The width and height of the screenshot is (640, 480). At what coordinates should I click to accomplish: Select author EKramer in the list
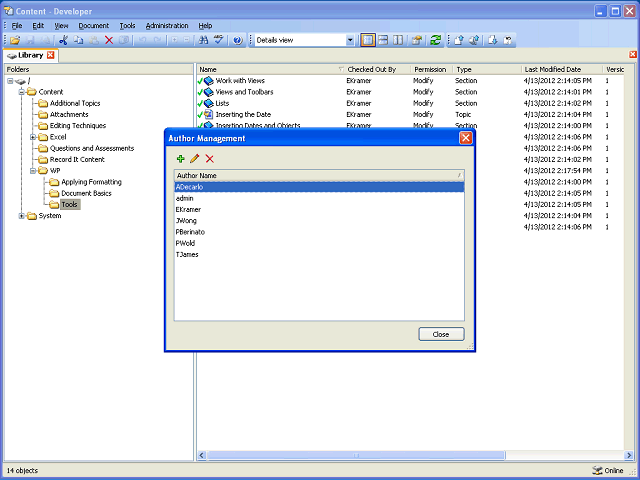319,209
